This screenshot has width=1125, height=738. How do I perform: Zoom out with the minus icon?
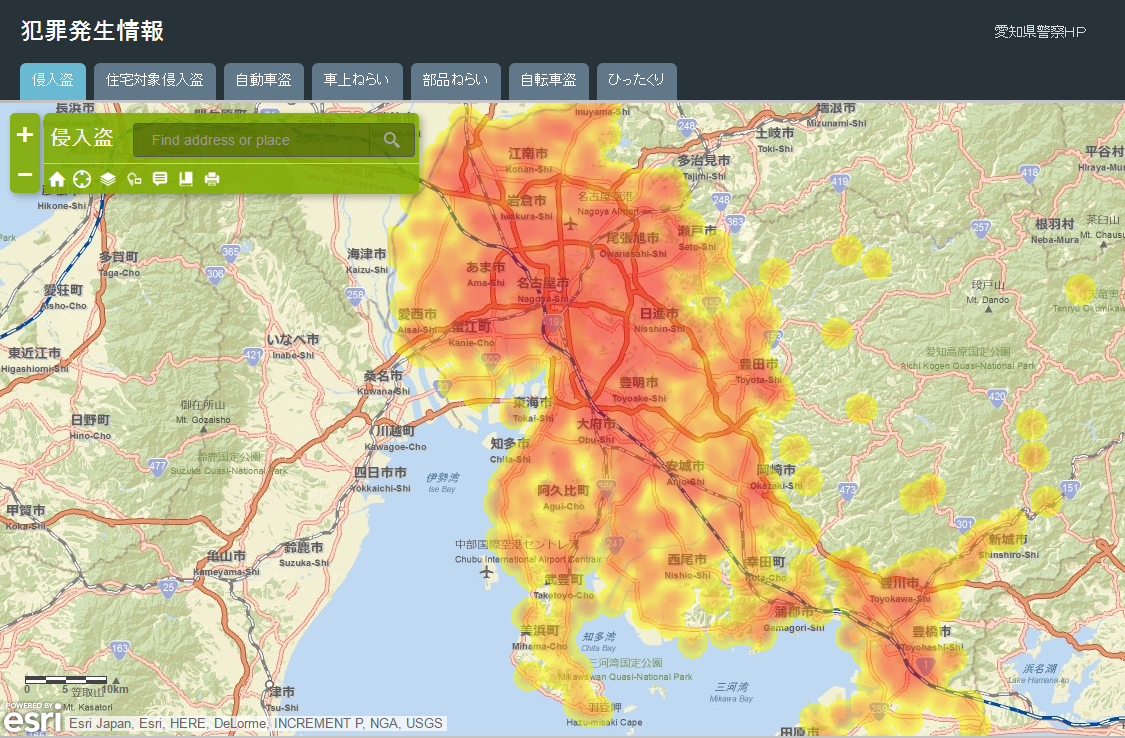pos(24,176)
